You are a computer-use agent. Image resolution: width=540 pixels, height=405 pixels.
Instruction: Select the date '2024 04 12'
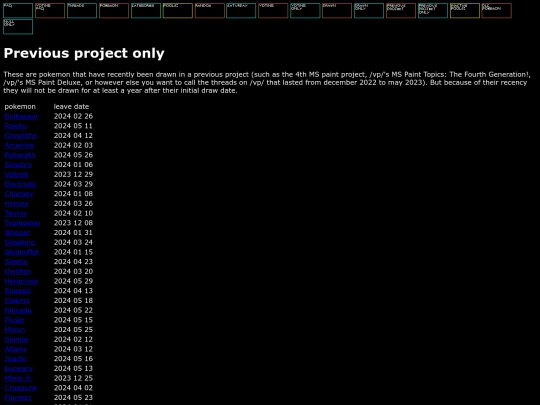click(73, 136)
